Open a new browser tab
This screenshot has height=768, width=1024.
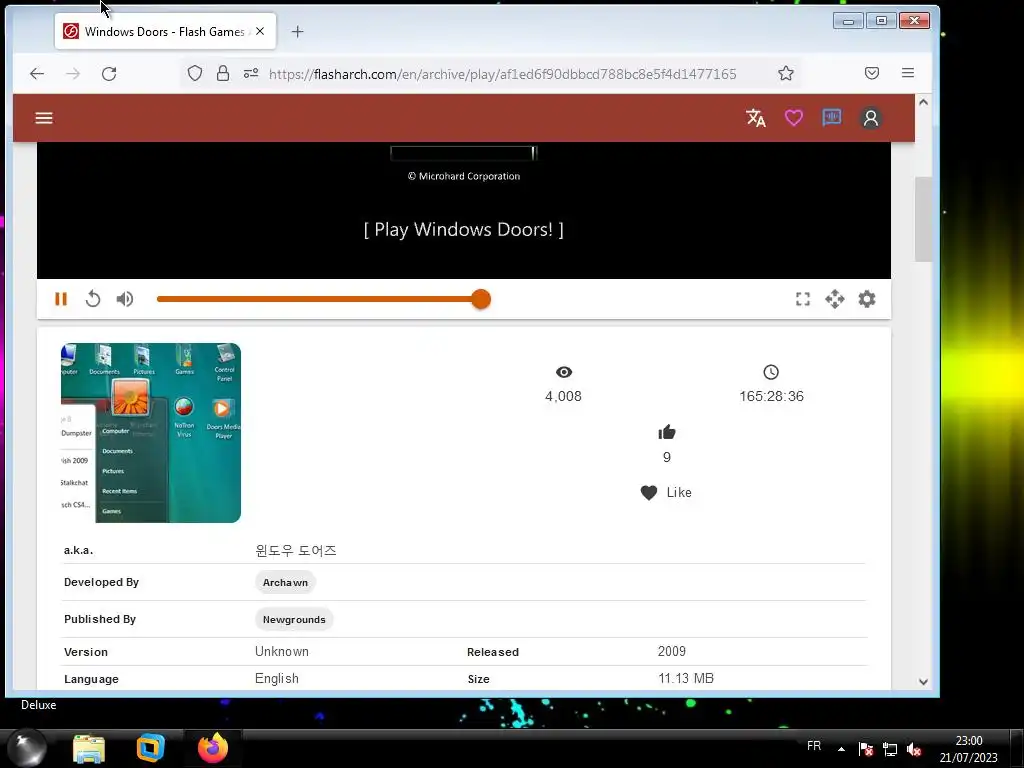click(297, 31)
